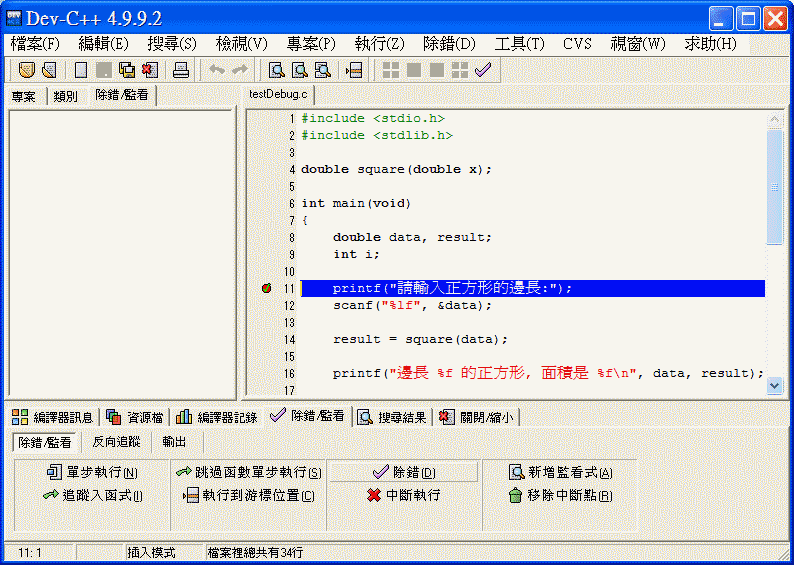Open the CVS menu
The height and width of the screenshot is (565, 794).
577,44
